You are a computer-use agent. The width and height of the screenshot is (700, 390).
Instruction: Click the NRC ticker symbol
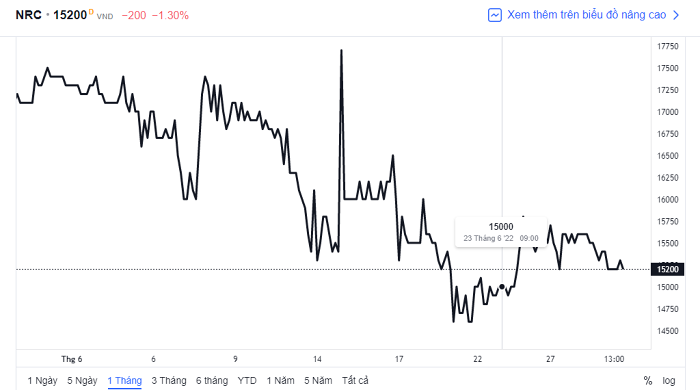29,15
